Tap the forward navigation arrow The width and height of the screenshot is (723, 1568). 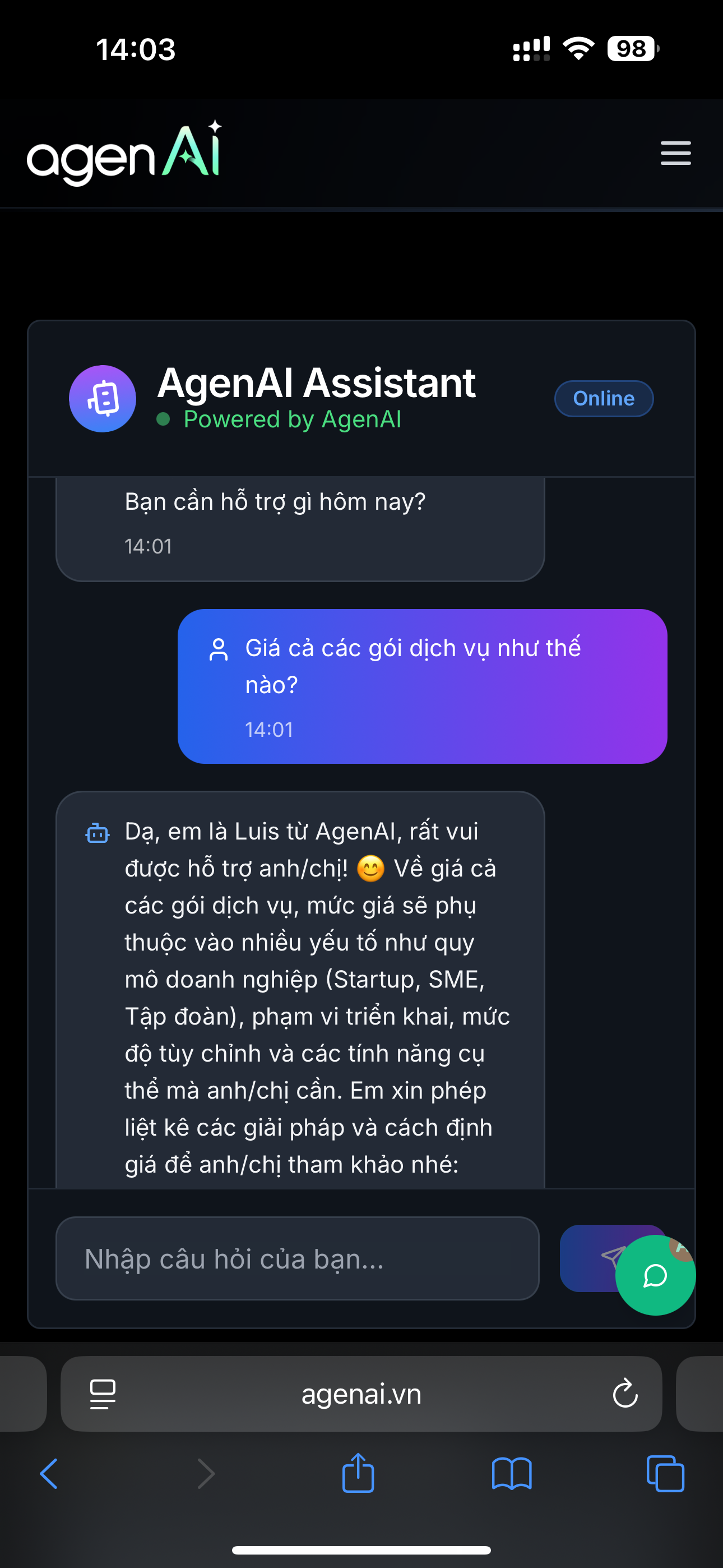click(206, 1474)
